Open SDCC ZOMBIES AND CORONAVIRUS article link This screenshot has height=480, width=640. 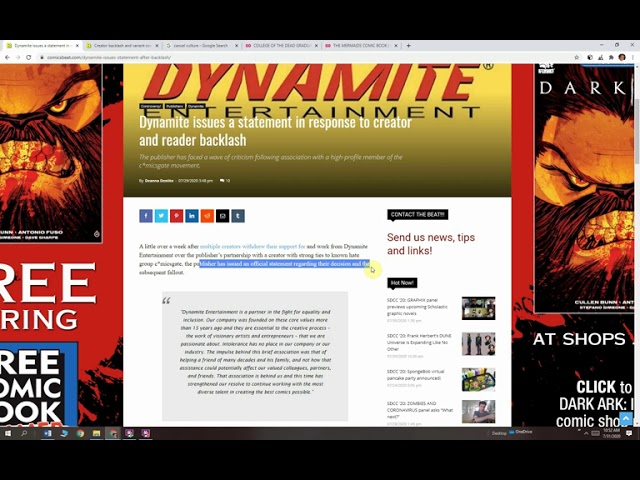(x=422, y=407)
